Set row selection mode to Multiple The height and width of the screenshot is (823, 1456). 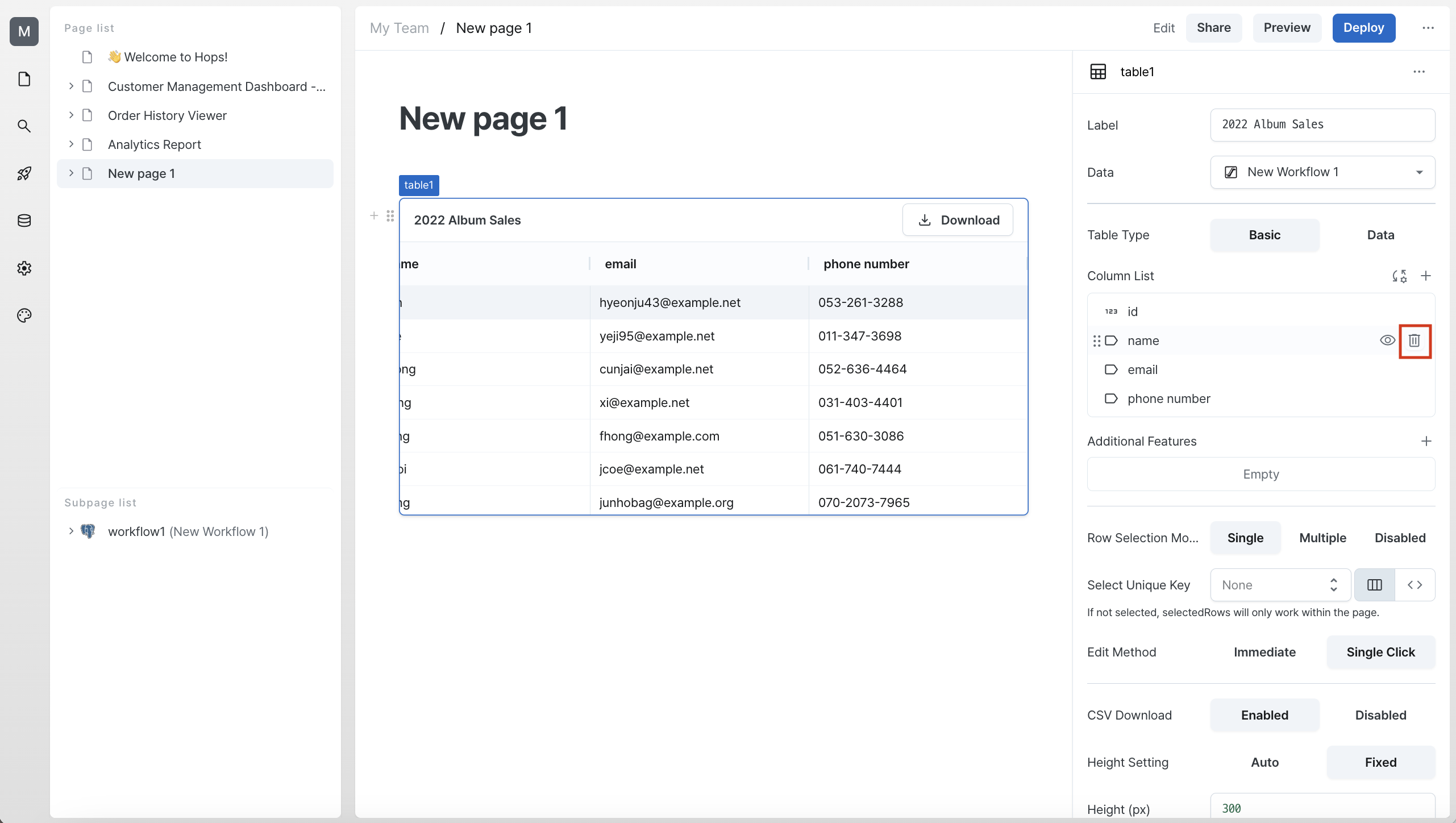1322,538
